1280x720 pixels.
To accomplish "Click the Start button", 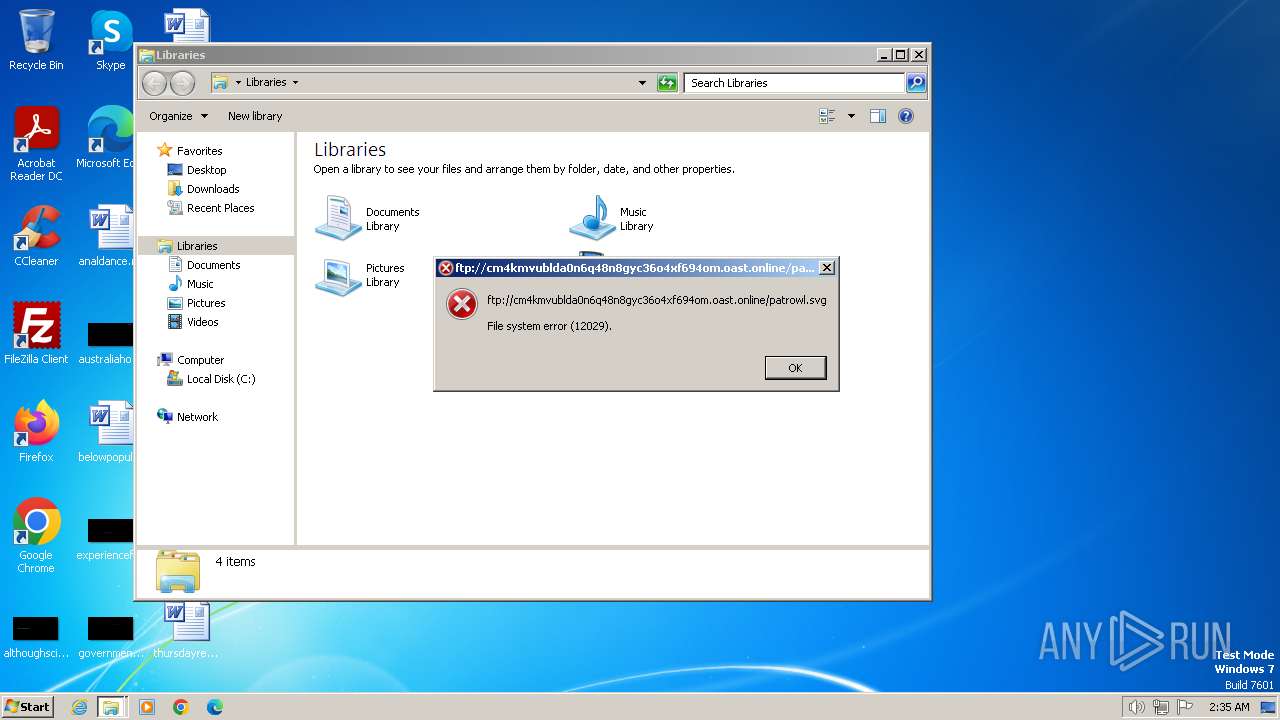I will pyautogui.click(x=27, y=706).
